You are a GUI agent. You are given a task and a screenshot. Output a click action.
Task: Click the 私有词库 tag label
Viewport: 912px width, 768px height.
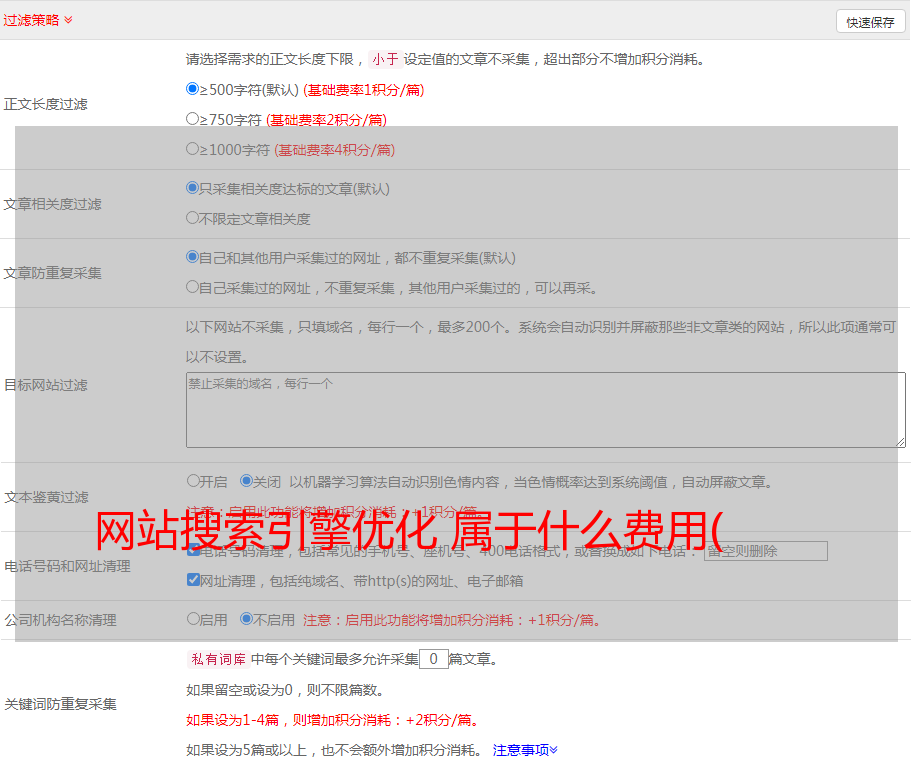(216, 659)
